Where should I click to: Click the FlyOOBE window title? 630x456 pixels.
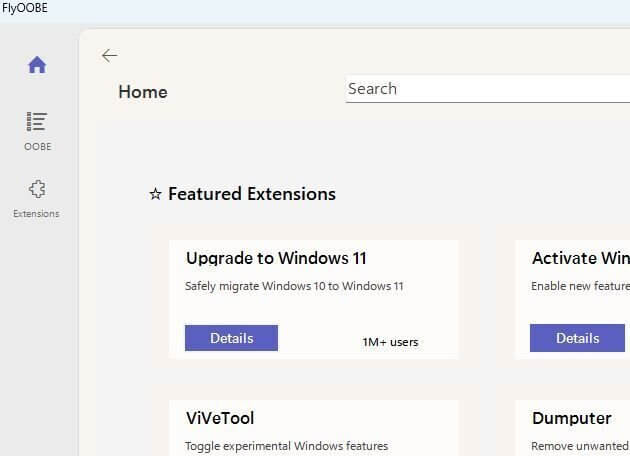[25, 8]
